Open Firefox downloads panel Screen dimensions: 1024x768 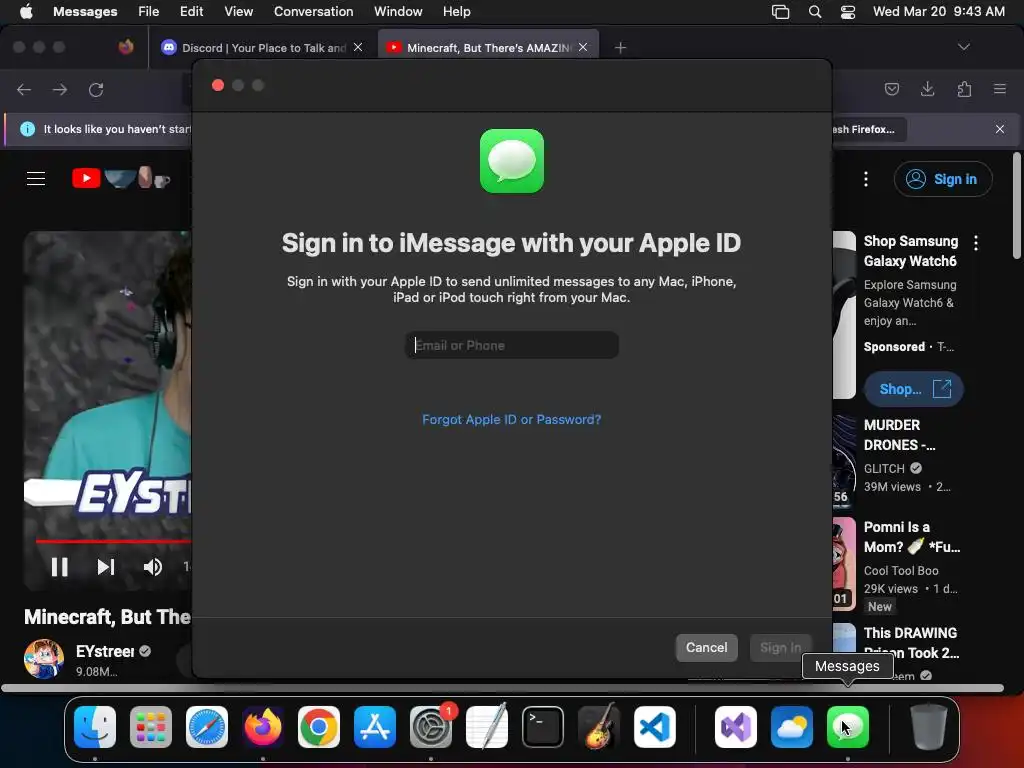(x=927, y=89)
